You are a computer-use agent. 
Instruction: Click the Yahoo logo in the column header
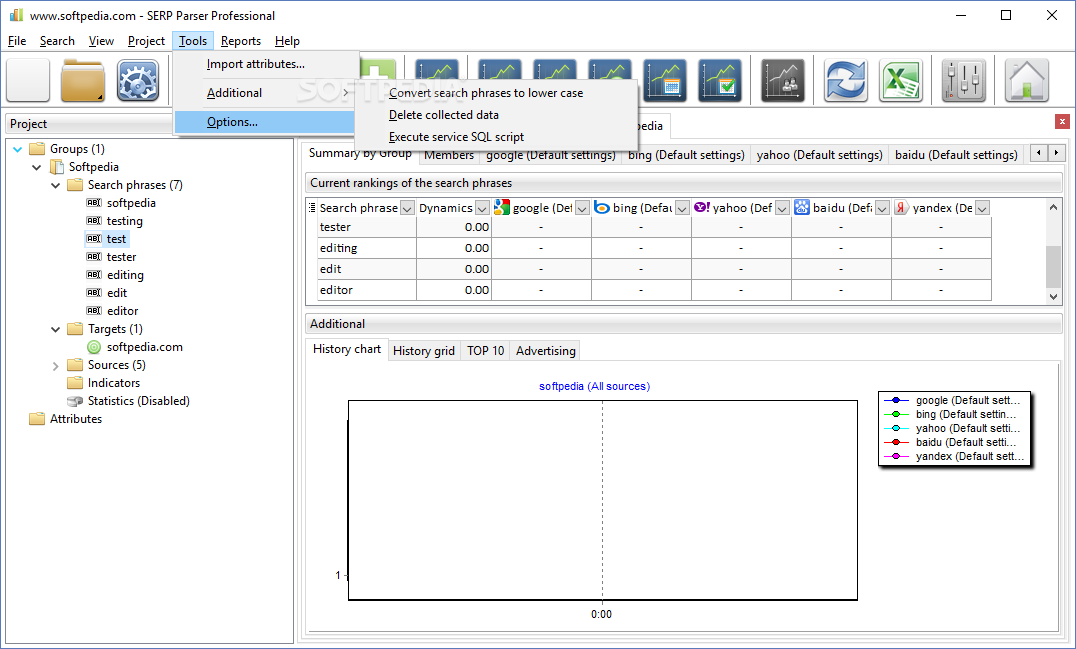pos(701,207)
